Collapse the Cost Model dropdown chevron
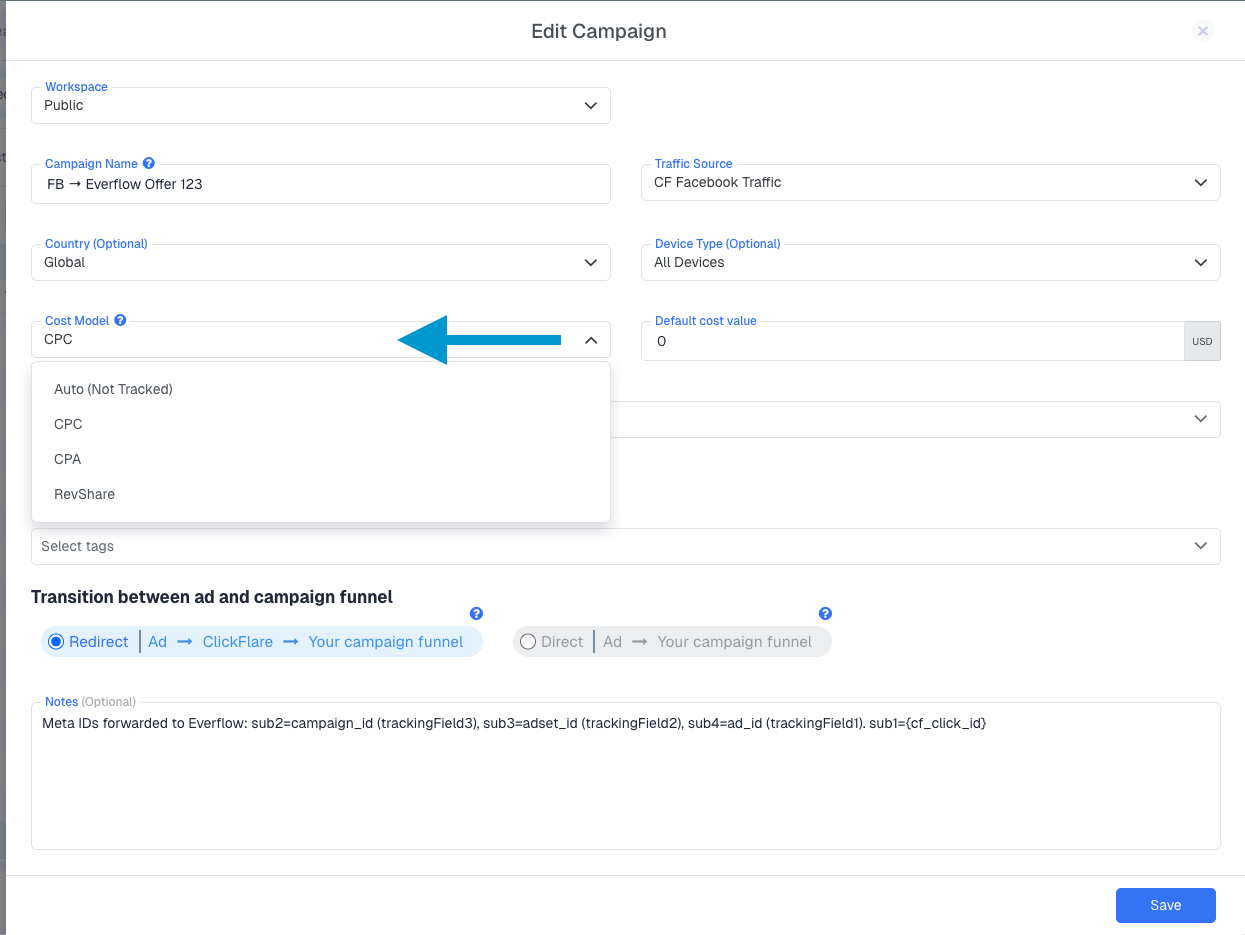The image size is (1245, 935). [591, 340]
